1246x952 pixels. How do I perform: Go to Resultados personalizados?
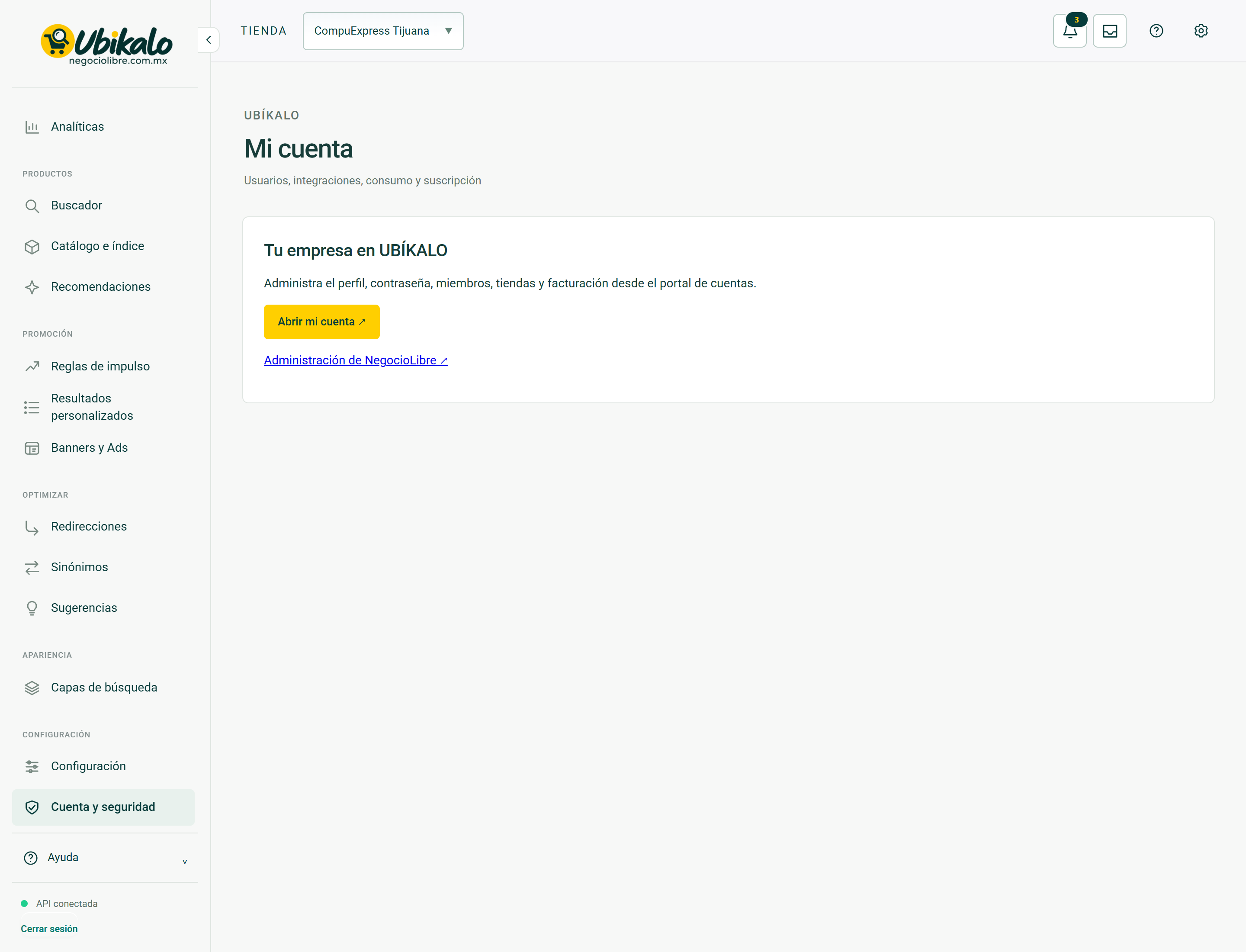point(104,408)
